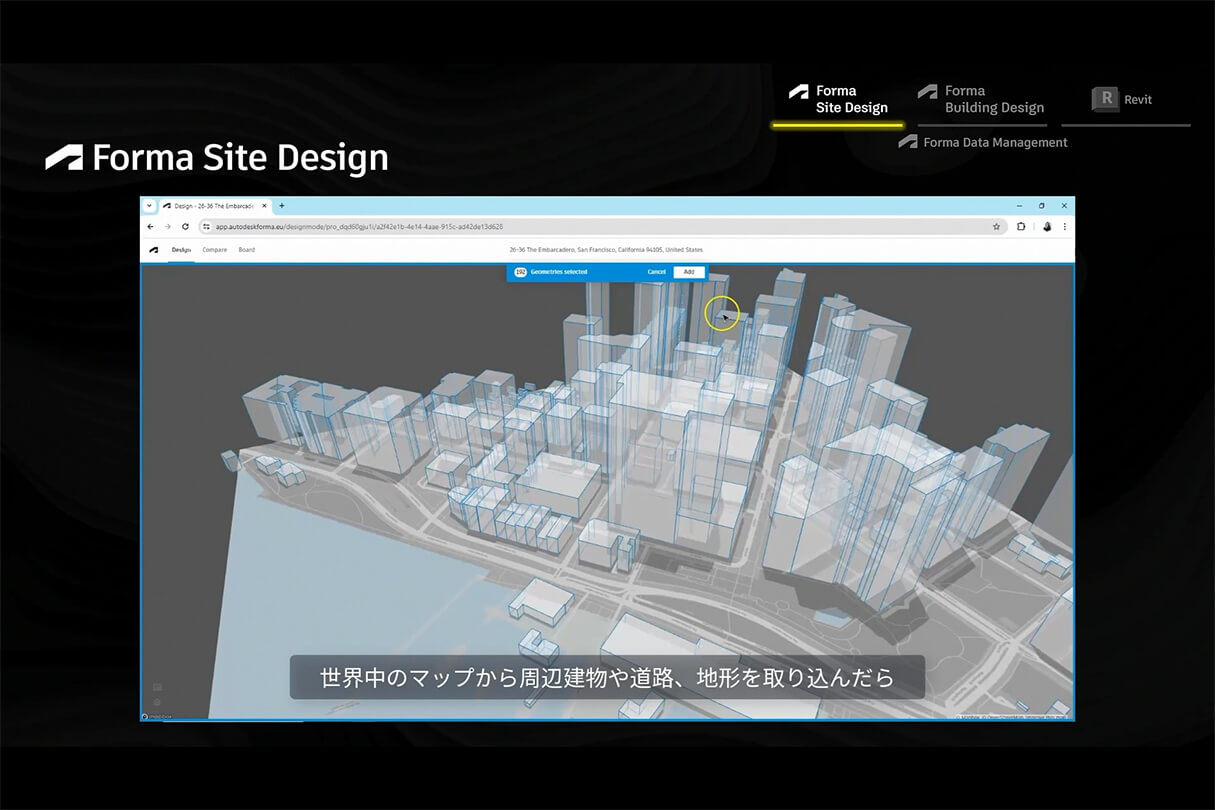The image size is (1215, 810).
Task: Maximize the browser window
Action: pyautogui.click(x=1041, y=205)
